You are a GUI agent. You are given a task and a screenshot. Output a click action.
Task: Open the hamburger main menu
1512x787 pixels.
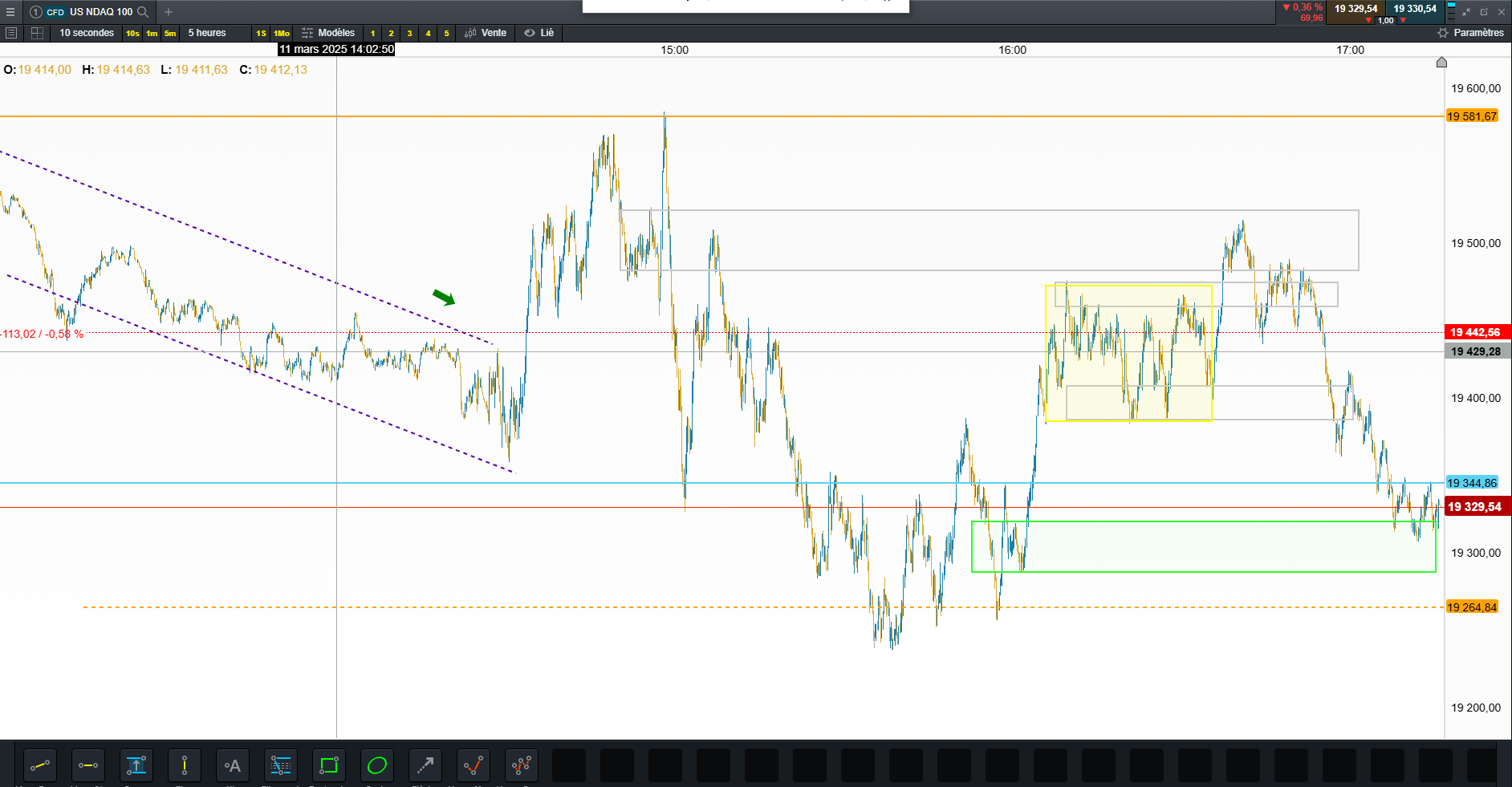point(10,11)
